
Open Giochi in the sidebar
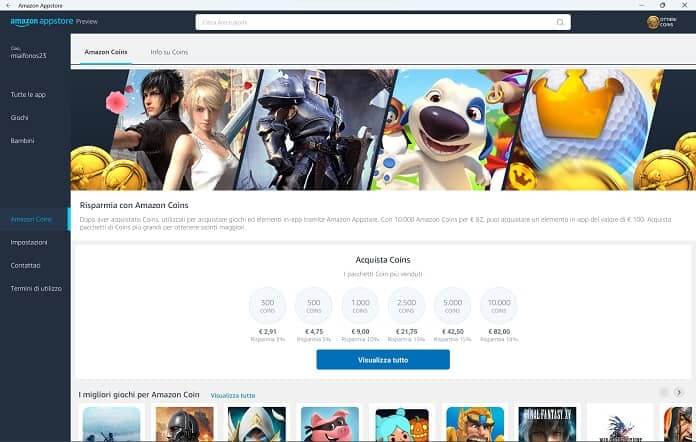click(20, 118)
